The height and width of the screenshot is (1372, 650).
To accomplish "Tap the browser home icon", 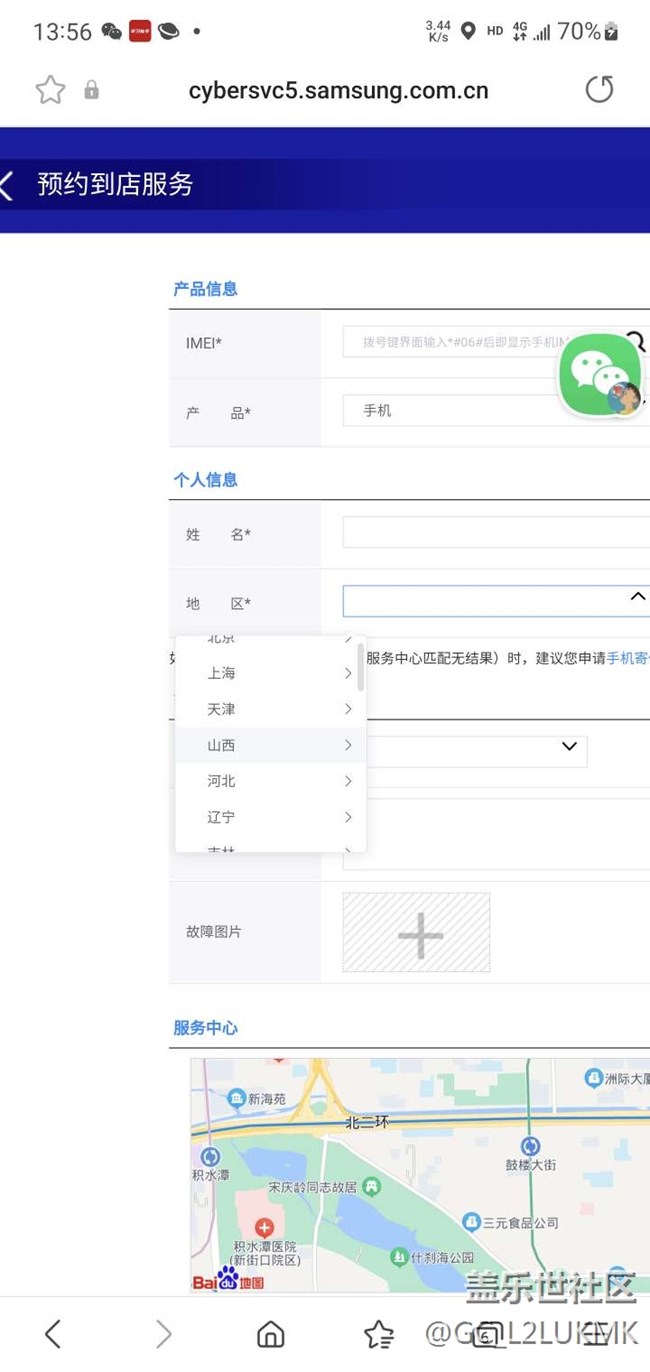I will pyautogui.click(x=270, y=1333).
